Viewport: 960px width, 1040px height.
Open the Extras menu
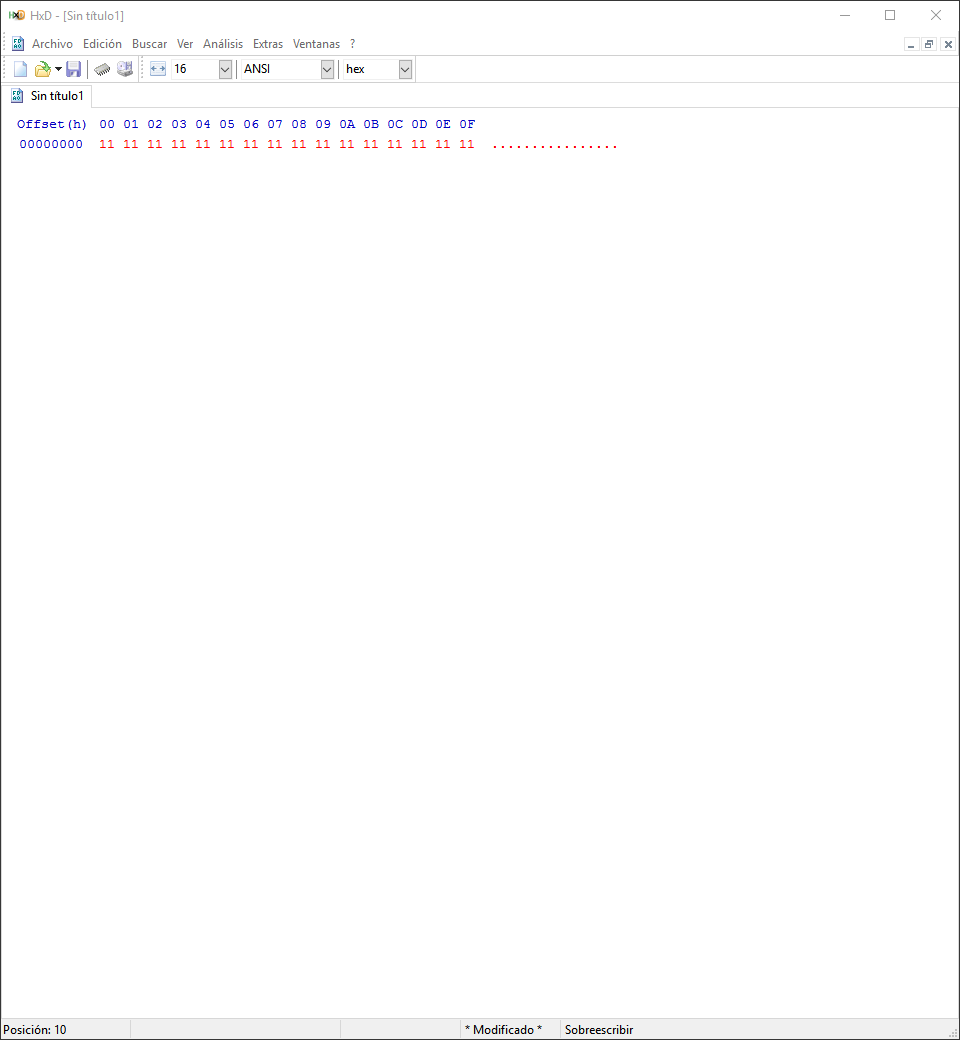tap(268, 44)
